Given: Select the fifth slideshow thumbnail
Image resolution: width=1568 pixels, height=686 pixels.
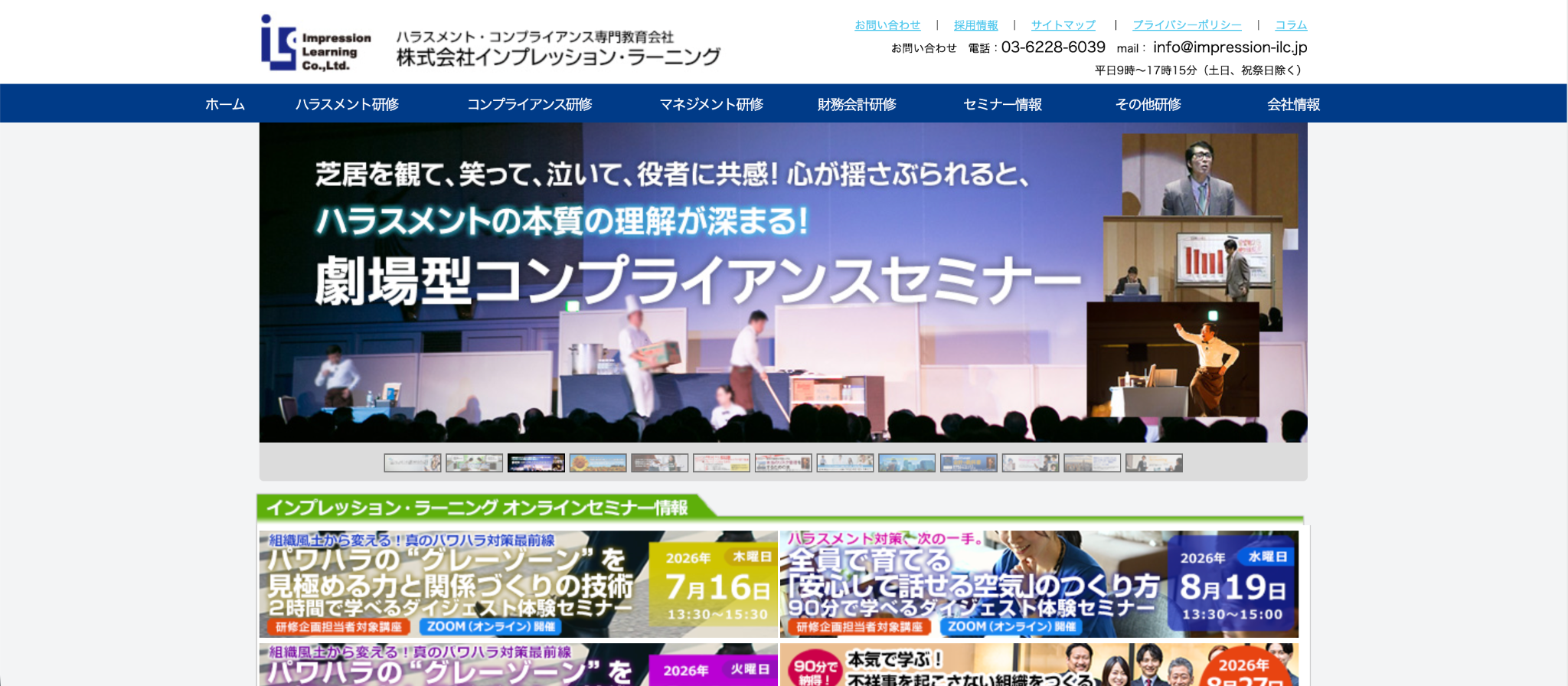Looking at the screenshot, I should [x=660, y=463].
